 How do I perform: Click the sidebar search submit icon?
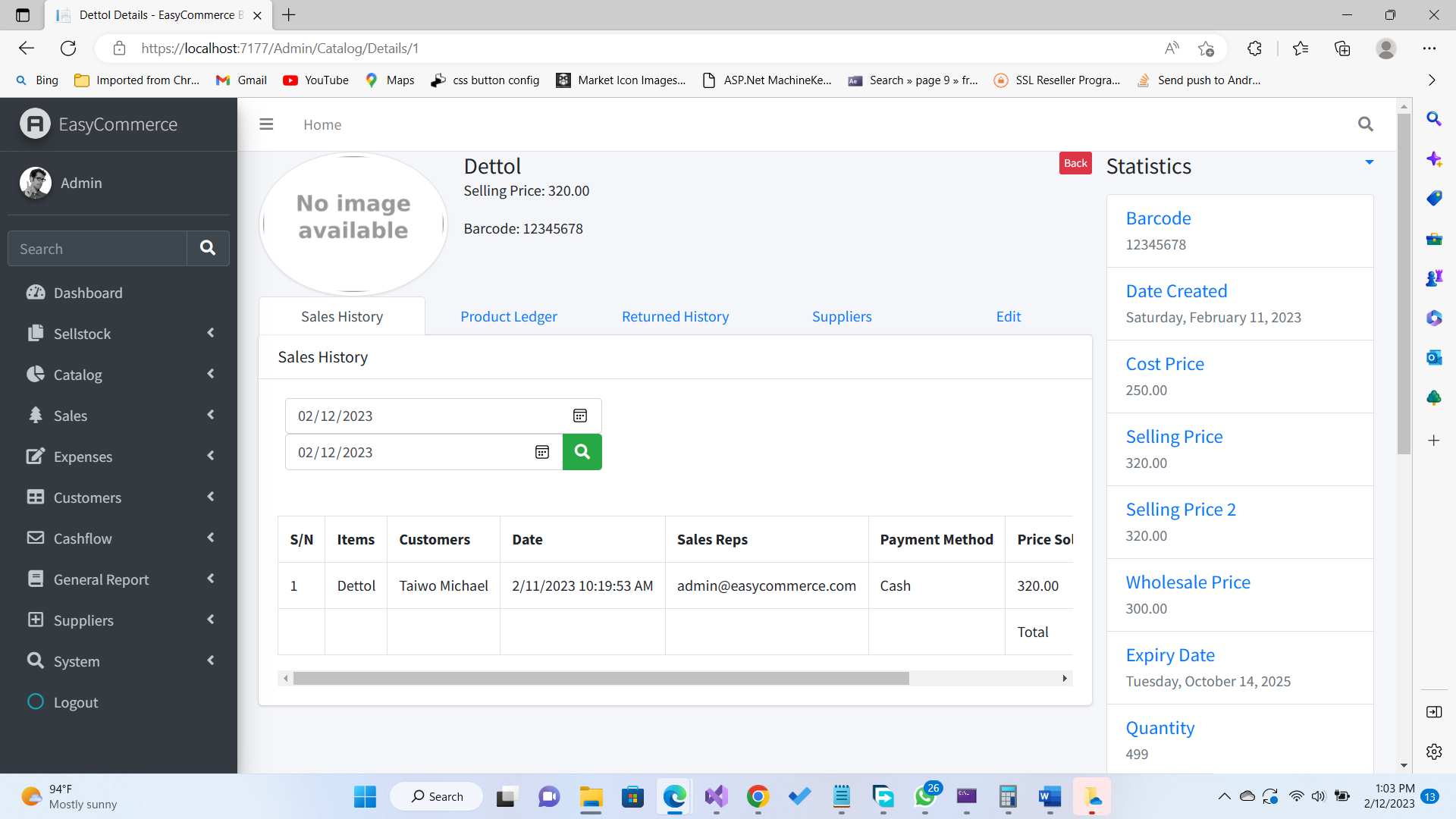point(207,248)
